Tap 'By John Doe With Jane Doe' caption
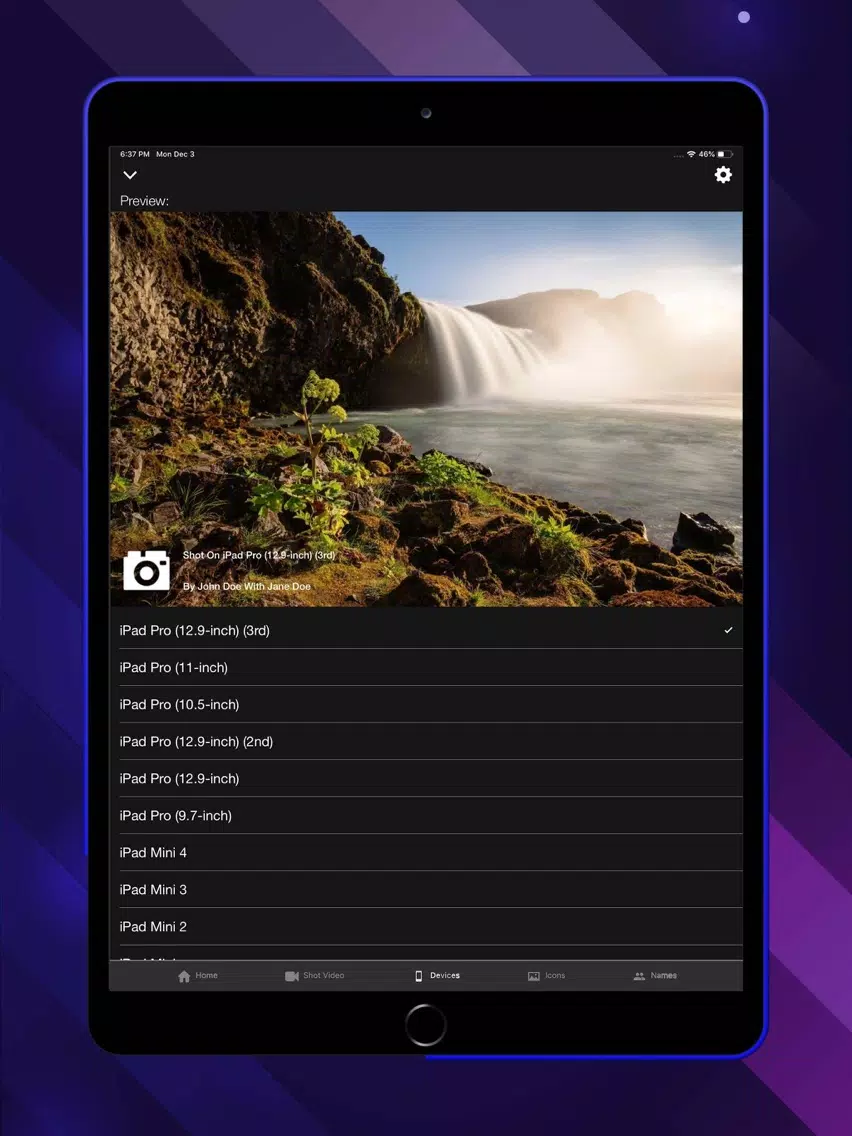 click(x=246, y=586)
